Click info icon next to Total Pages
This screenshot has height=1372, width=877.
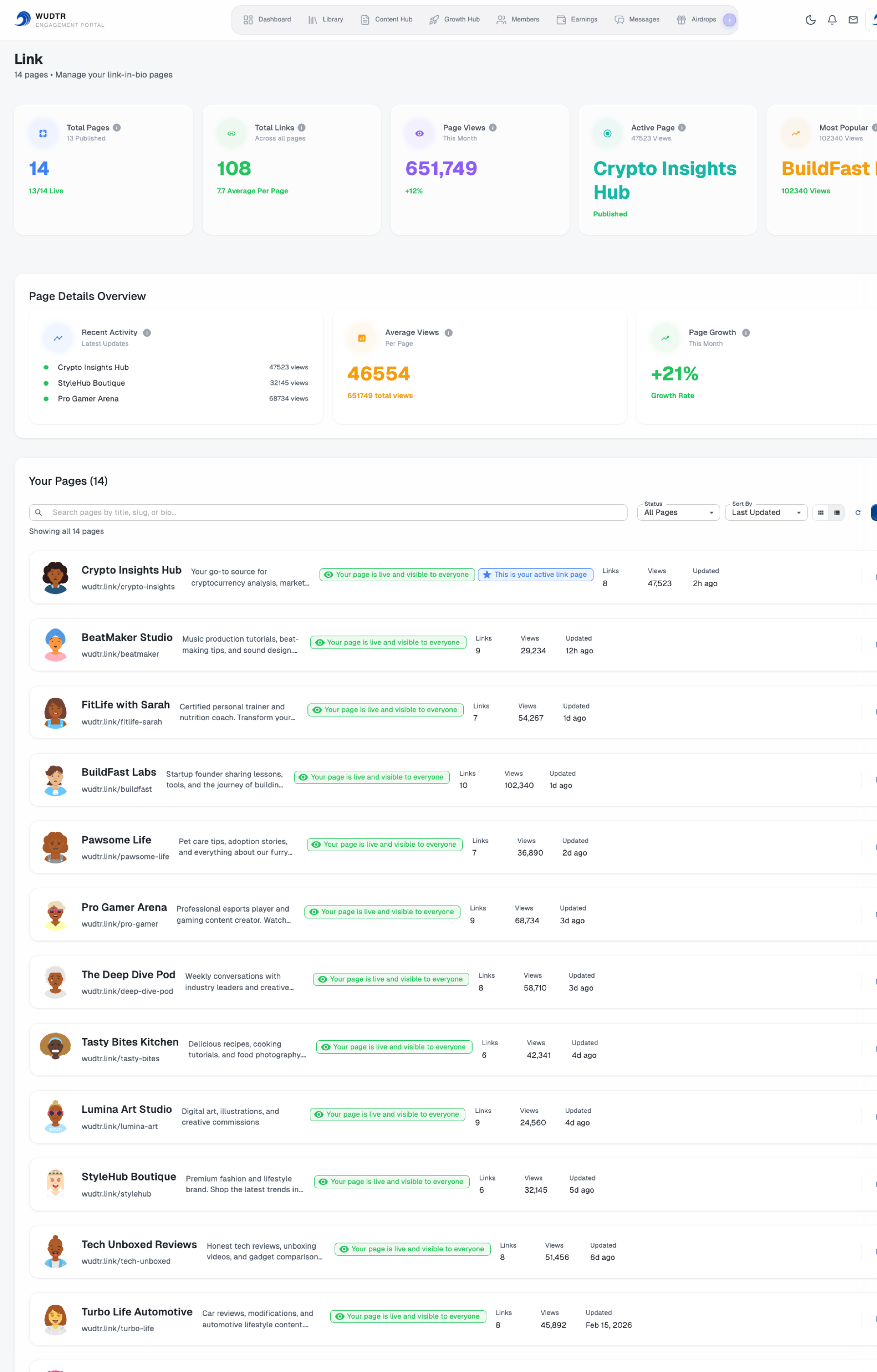(117, 128)
